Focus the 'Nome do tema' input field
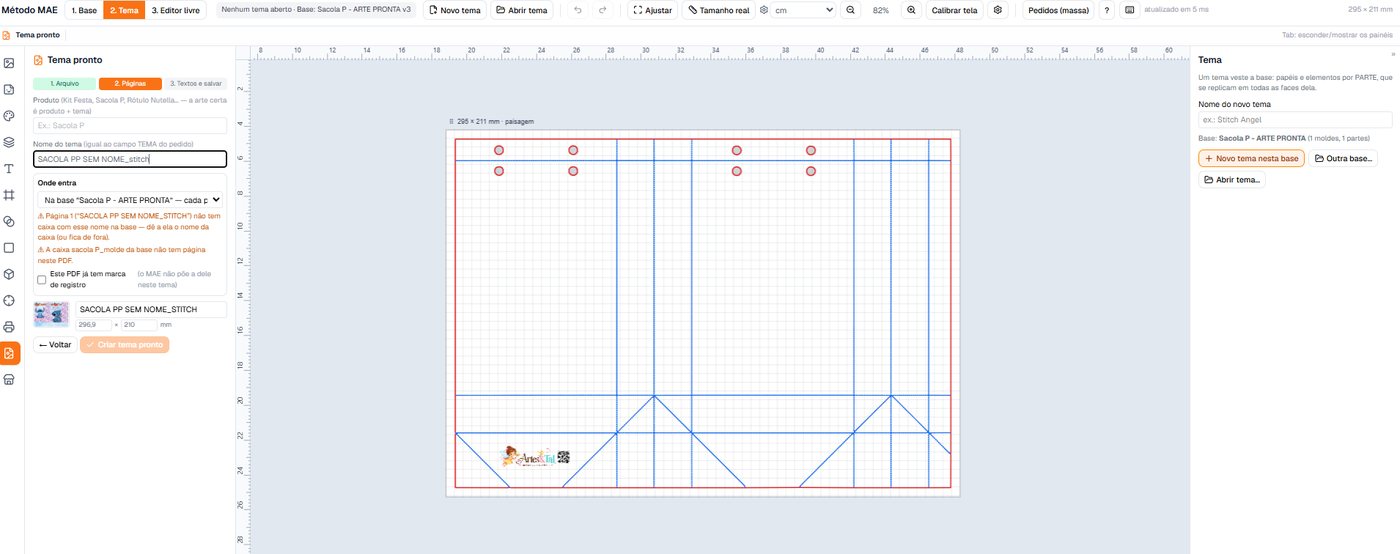Image resolution: width=1400 pixels, height=554 pixels. point(130,158)
